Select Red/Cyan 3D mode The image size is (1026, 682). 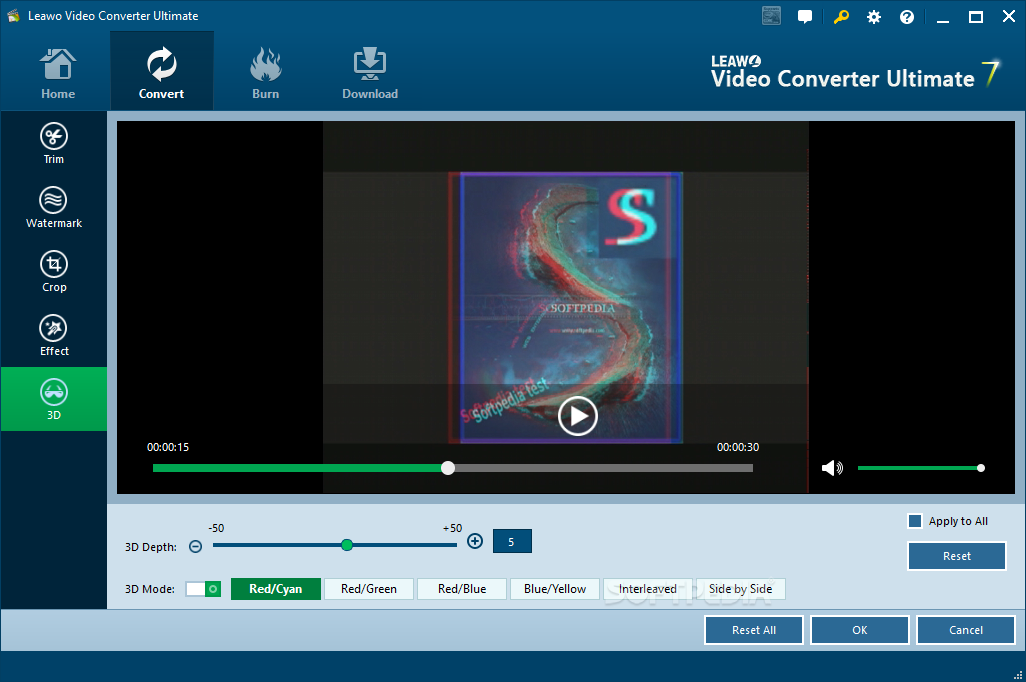click(275, 589)
